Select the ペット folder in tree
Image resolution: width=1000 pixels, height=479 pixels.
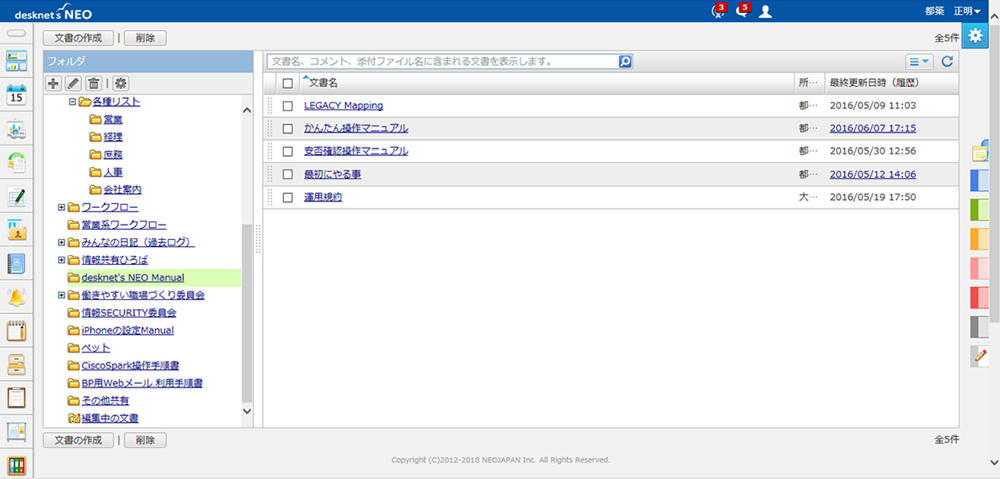tap(95, 347)
